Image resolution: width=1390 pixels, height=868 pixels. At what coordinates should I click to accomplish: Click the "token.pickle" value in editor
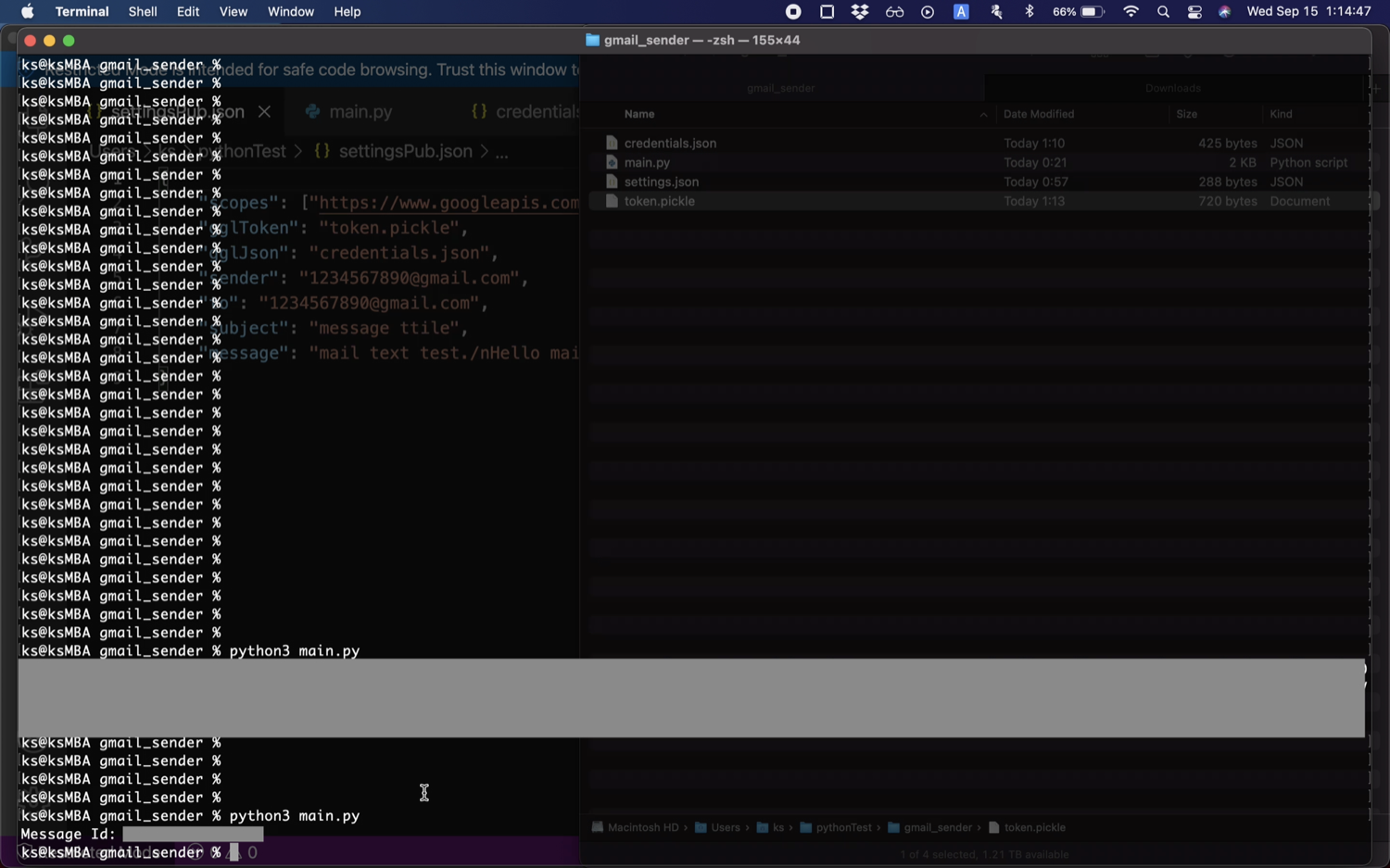point(388,228)
